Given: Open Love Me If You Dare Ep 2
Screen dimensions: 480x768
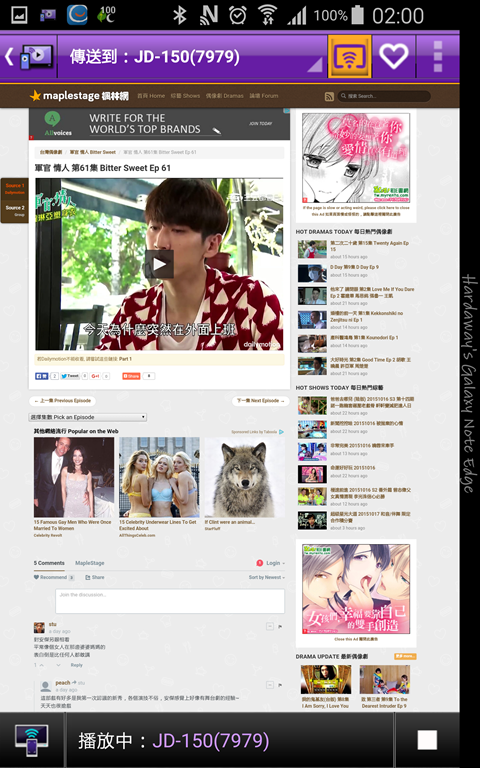Looking at the screenshot, I should pyautogui.click(x=372, y=292).
